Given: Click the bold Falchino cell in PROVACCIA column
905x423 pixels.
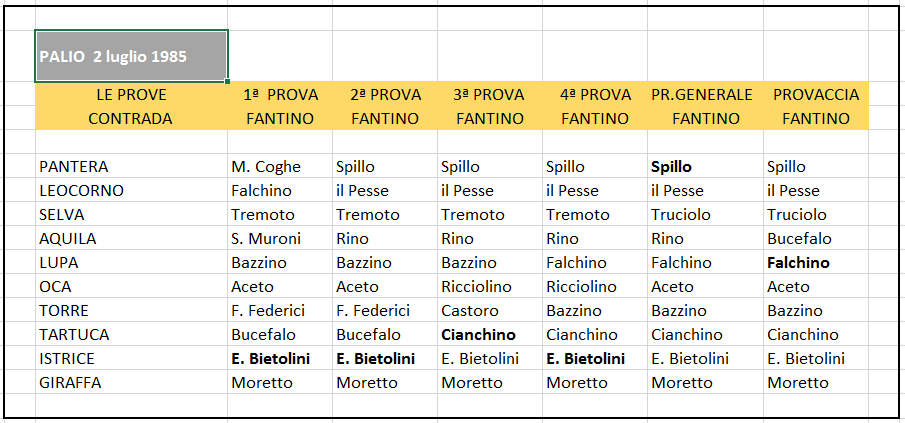Looking at the screenshot, I should (816, 263).
